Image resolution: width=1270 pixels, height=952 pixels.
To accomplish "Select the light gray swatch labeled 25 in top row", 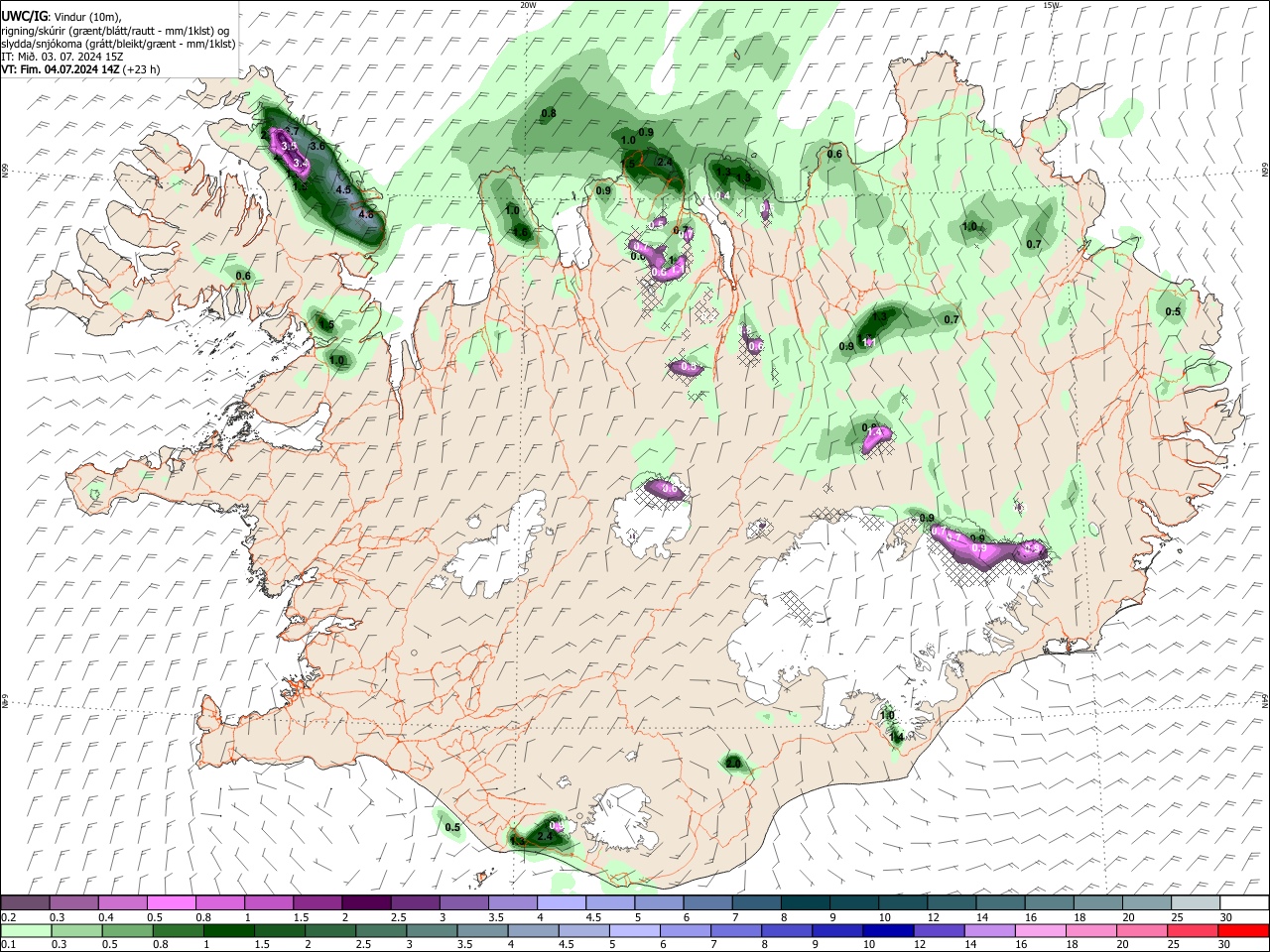I will (1194, 902).
